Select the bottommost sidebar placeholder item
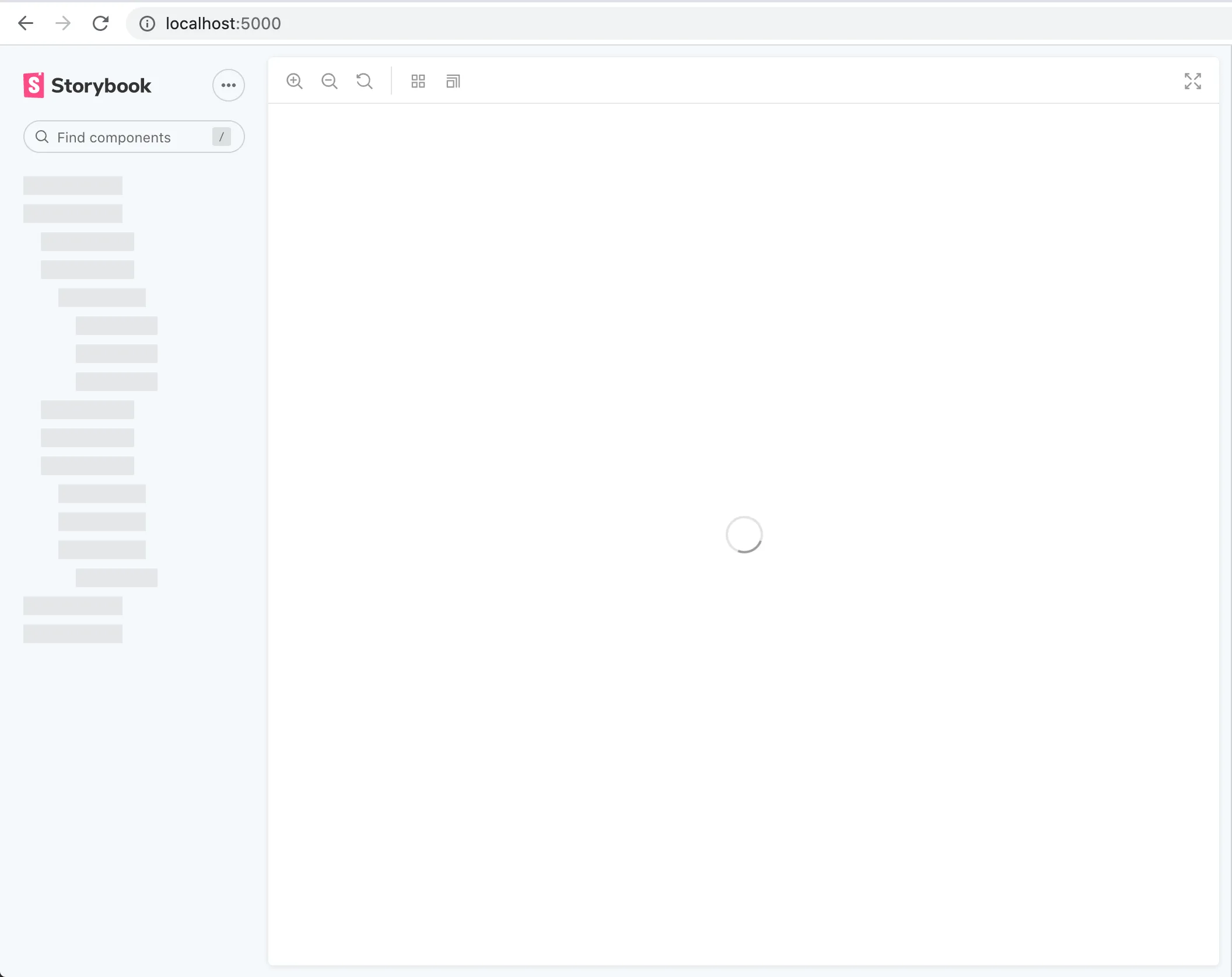The width and height of the screenshot is (1232, 977). click(x=73, y=634)
